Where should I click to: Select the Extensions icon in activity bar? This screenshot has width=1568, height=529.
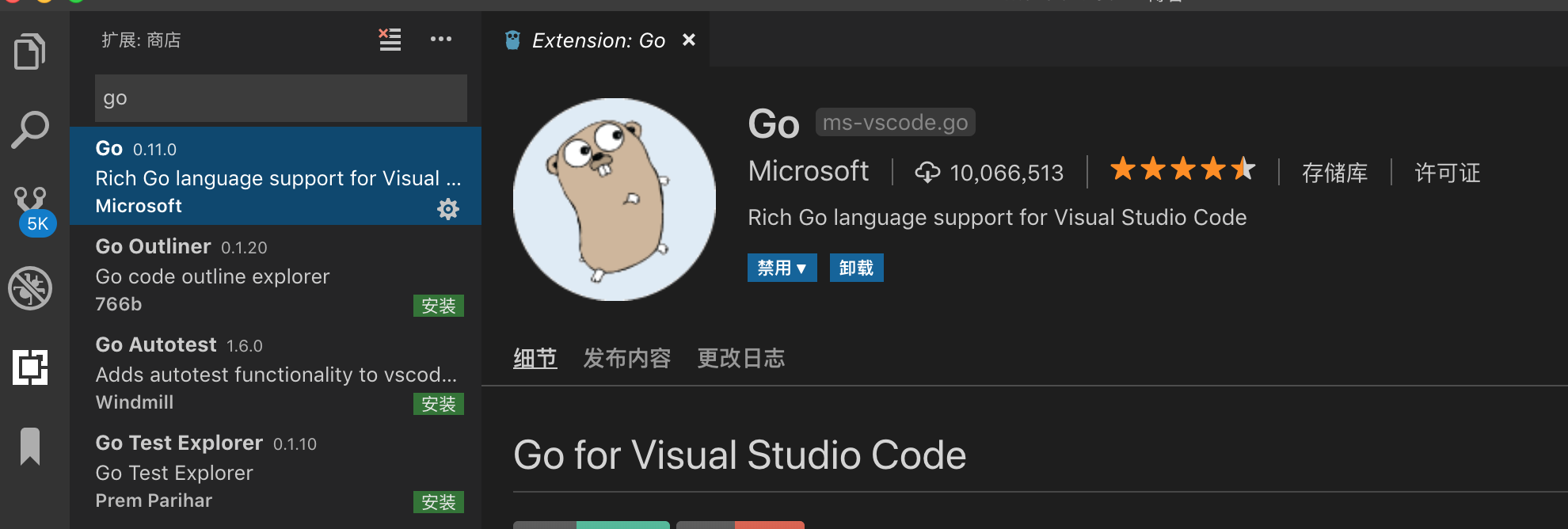tap(30, 367)
